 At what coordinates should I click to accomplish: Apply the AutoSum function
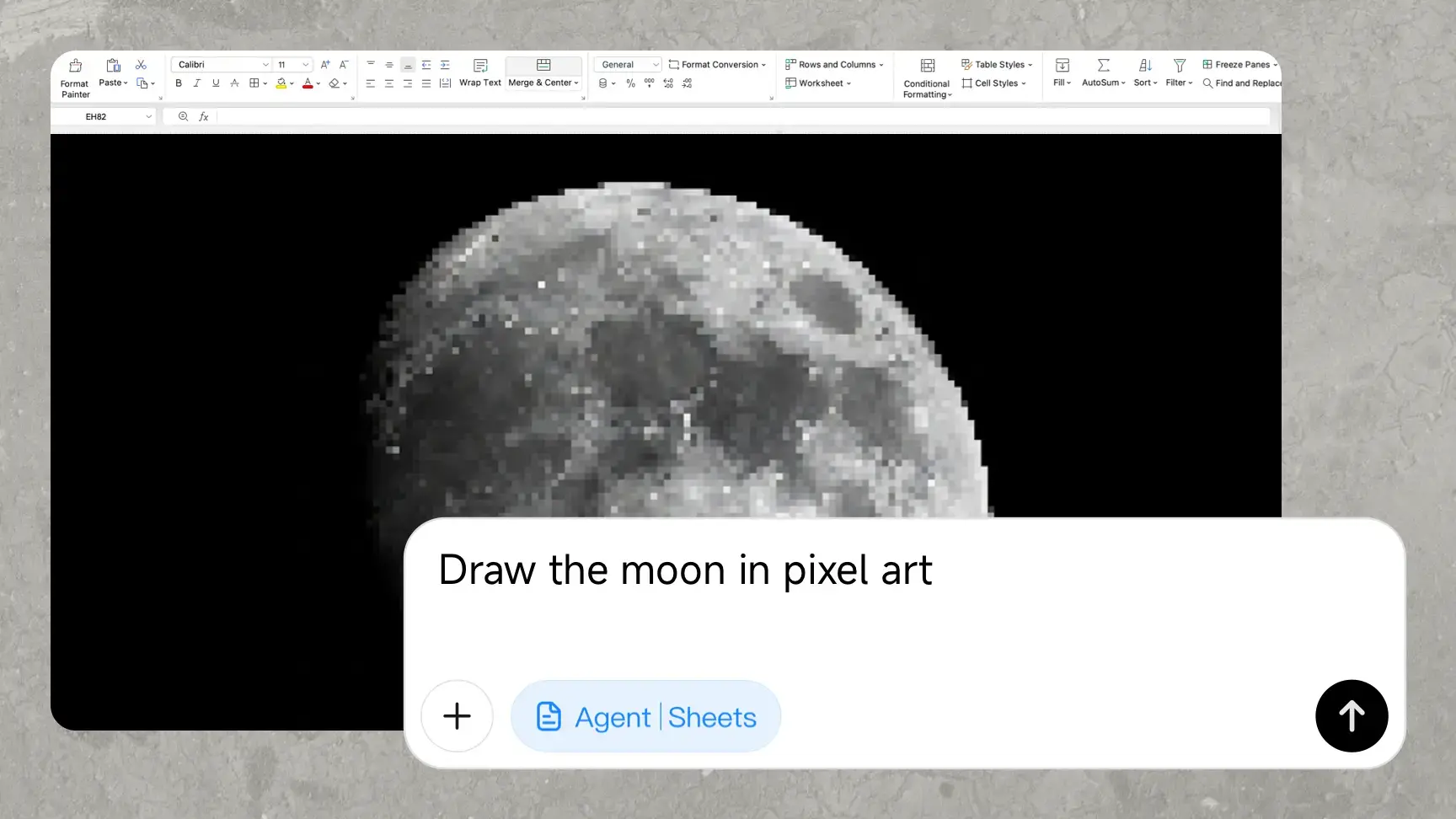click(x=1103, y=72)
